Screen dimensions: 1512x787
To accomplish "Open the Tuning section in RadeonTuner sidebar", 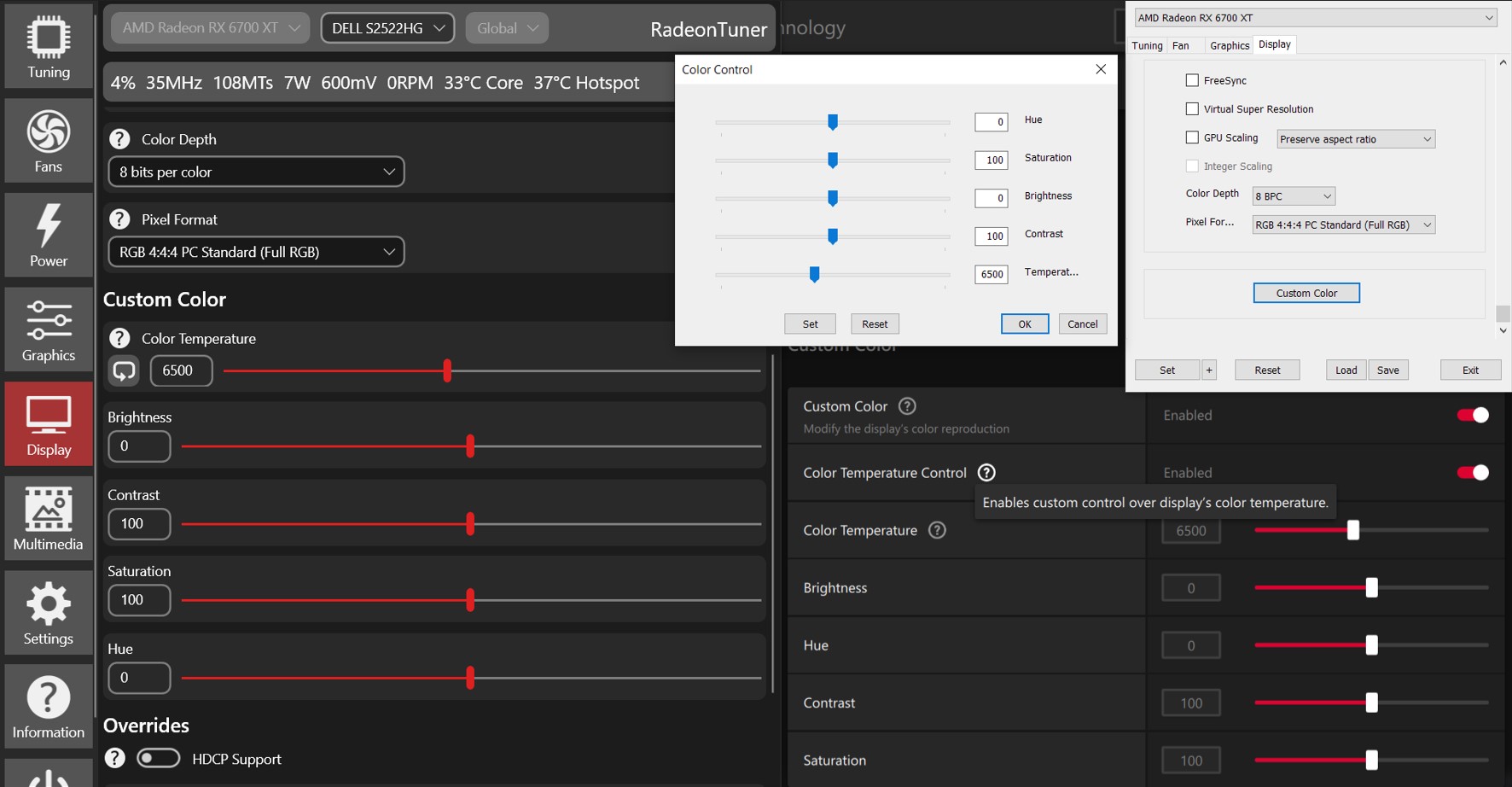I will click(x=49, y=46).
